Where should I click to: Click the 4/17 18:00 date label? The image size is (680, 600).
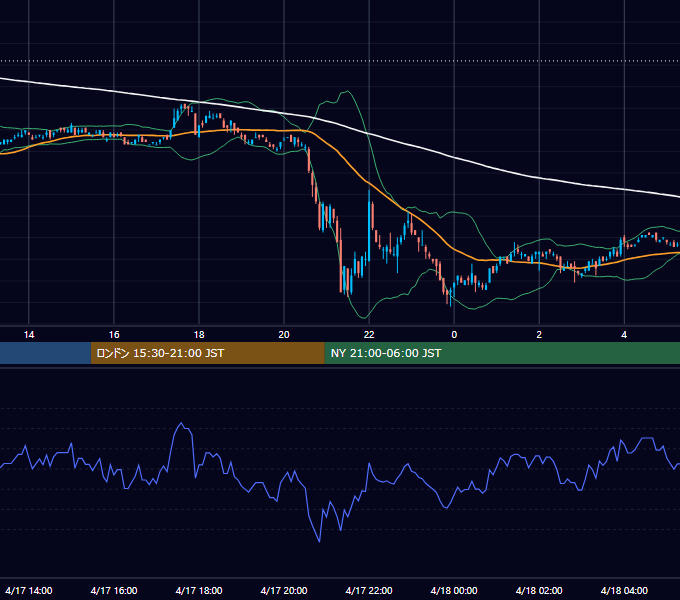[x=199, y=590]
